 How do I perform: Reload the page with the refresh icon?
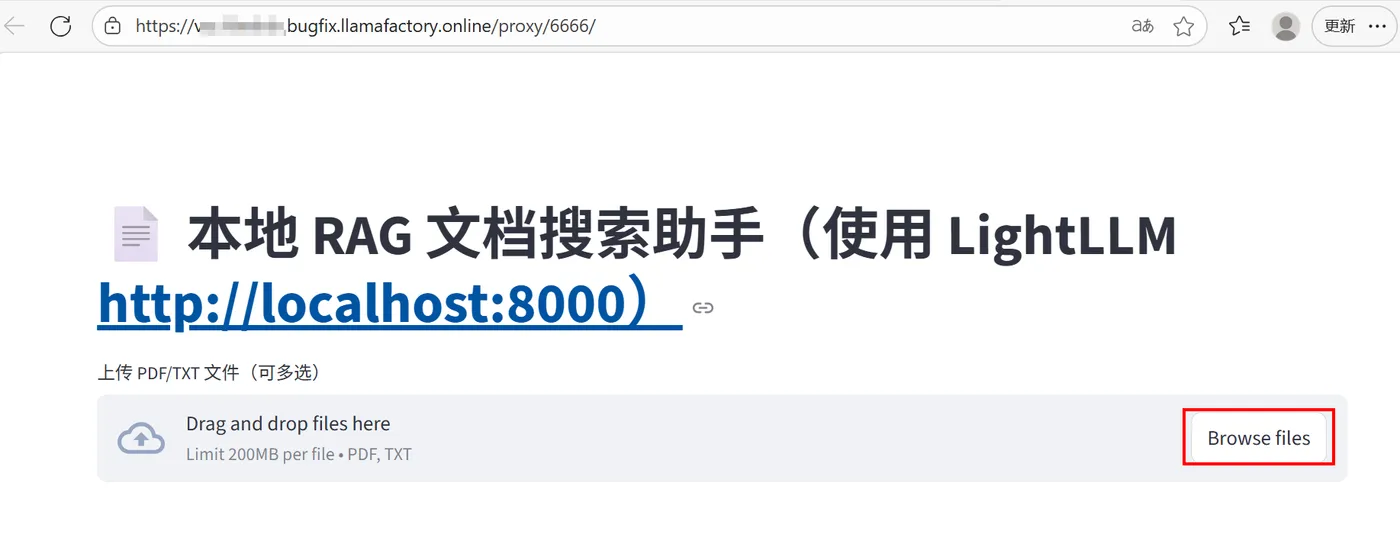coord(61,26)
